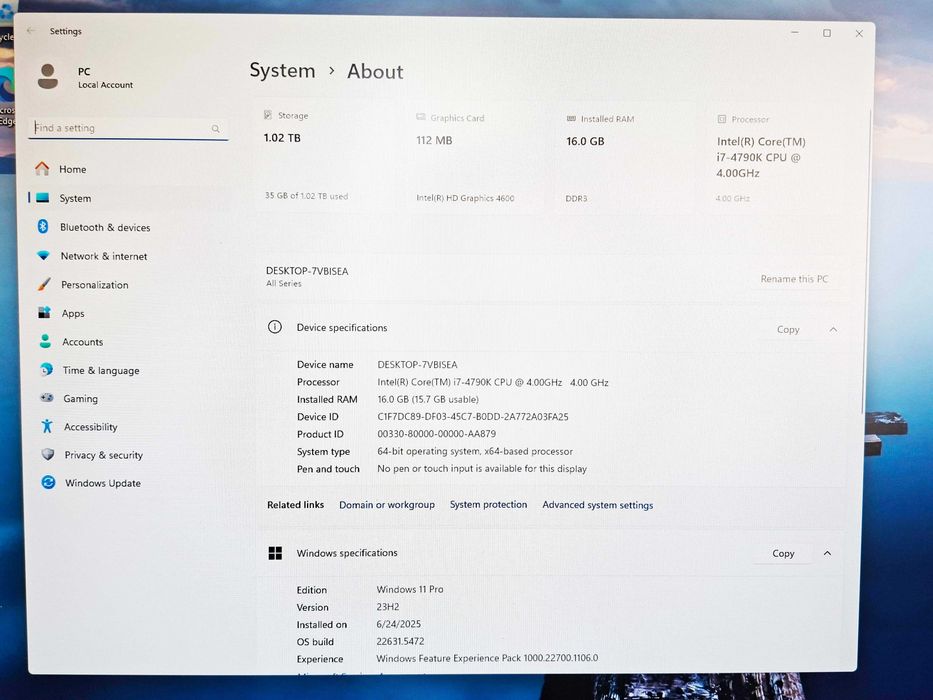
Task: Click Intel(R) HD Graphics 4600 text
Action: [465, 198]
